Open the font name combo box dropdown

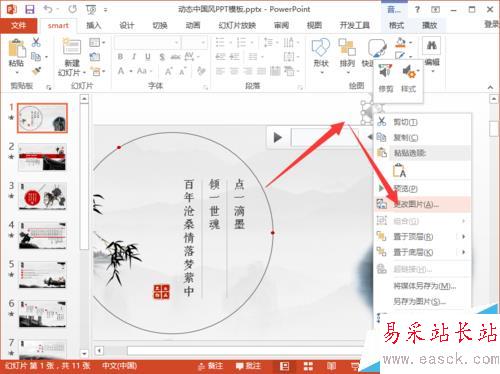pyautogui.click(x=176, y=43)
